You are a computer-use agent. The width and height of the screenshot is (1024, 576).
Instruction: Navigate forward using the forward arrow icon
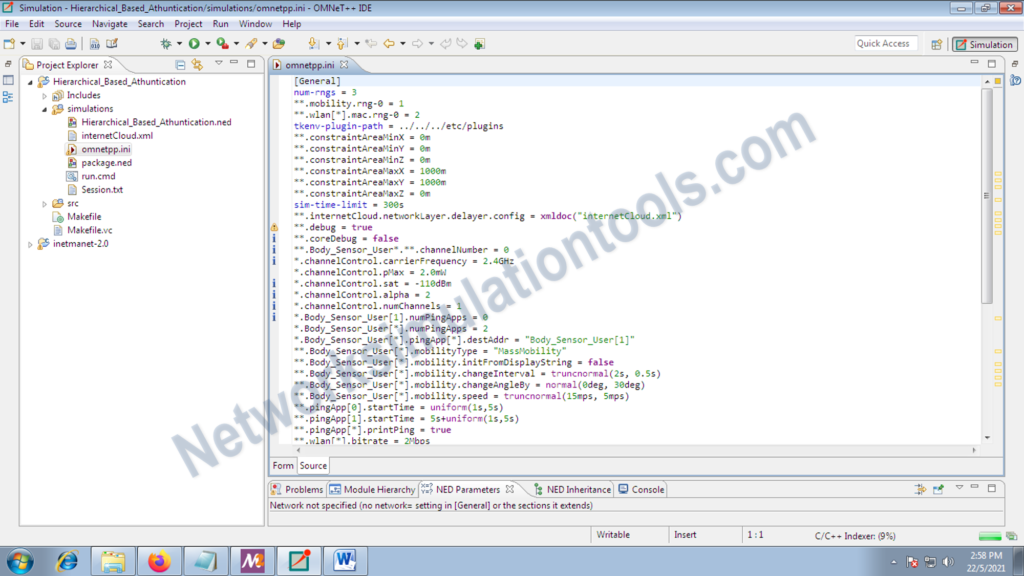point(417,44)
